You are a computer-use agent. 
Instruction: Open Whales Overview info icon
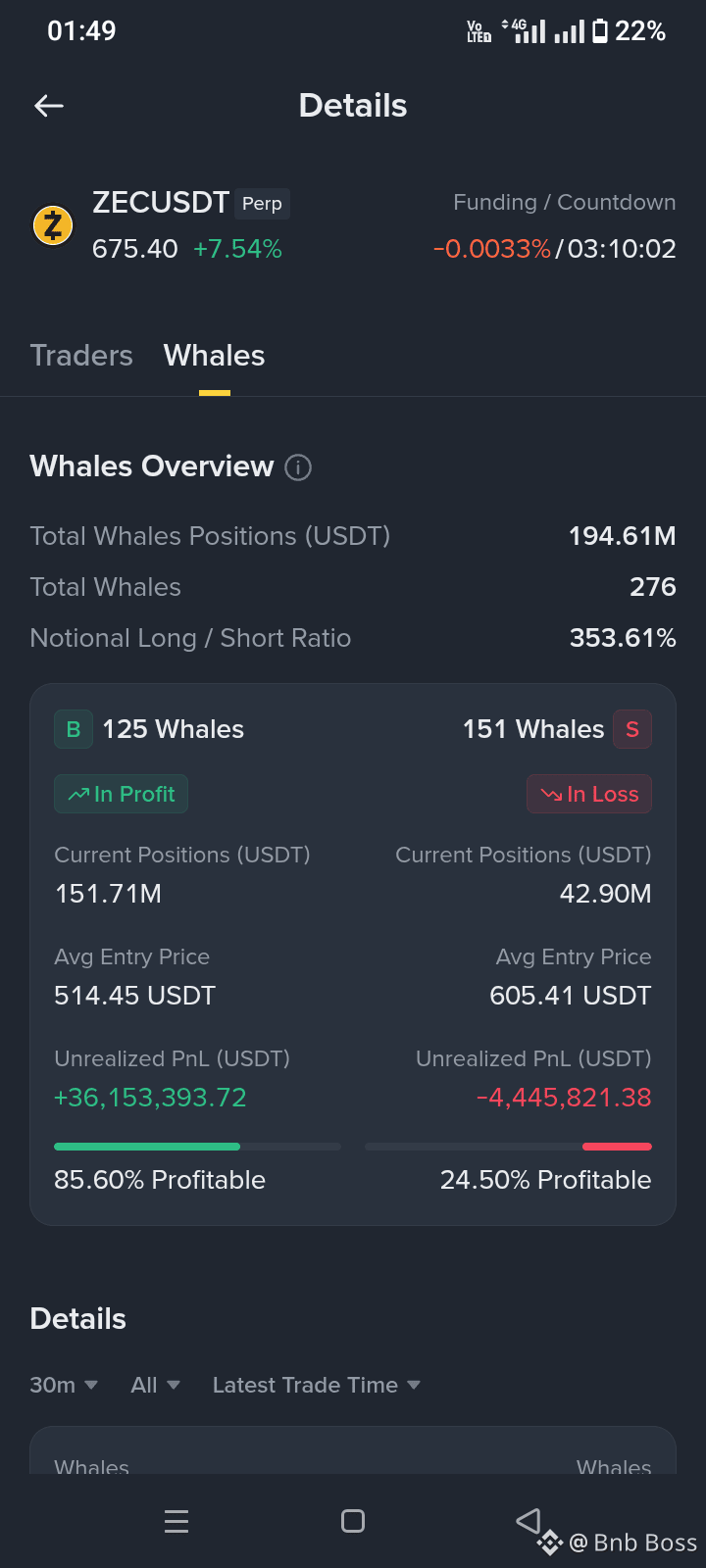click(x=298, y=467)
